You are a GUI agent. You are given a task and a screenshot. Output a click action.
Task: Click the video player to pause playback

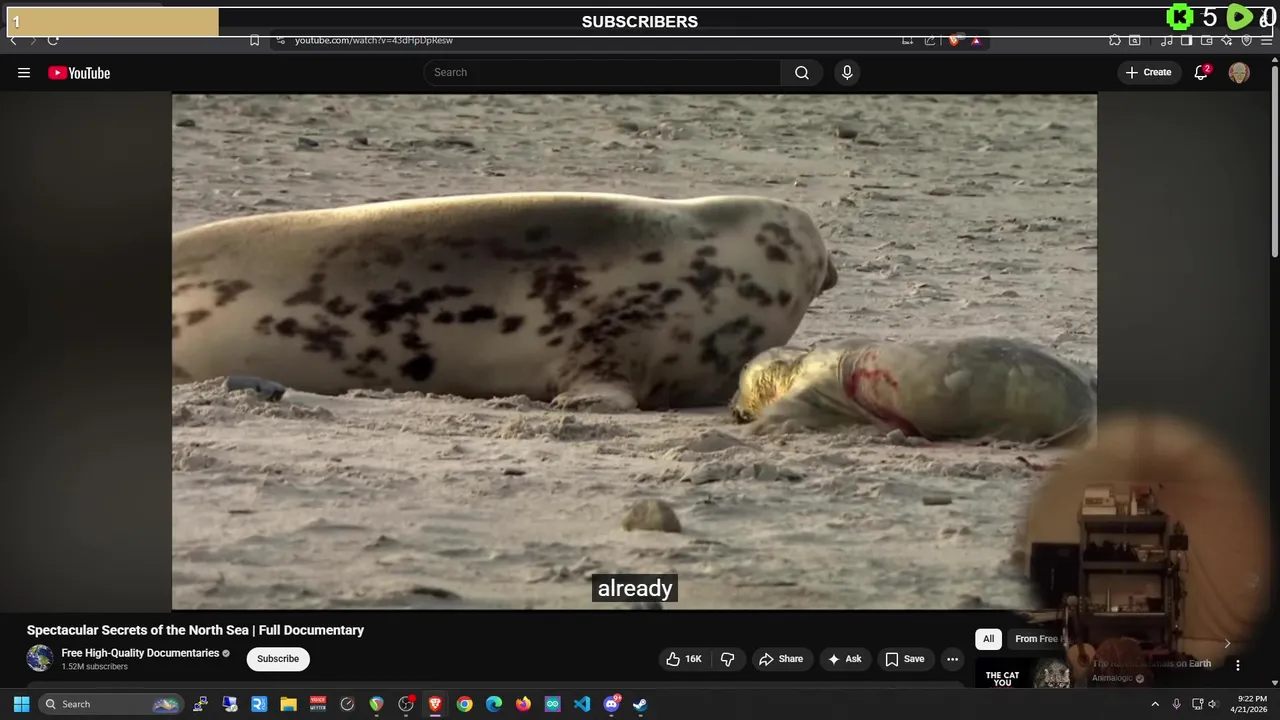[634, 352]
